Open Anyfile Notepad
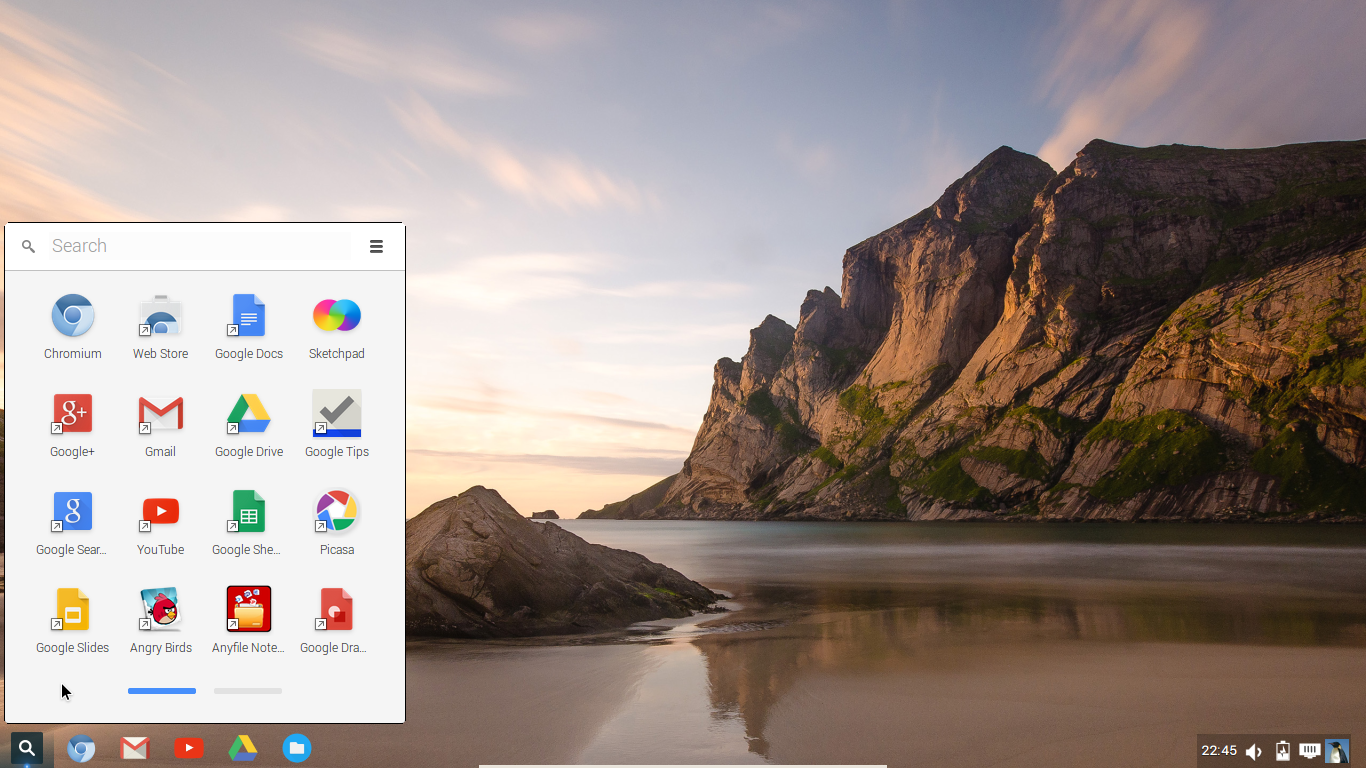The height and width of the screenshot is (768, 1366). [248, 609]
